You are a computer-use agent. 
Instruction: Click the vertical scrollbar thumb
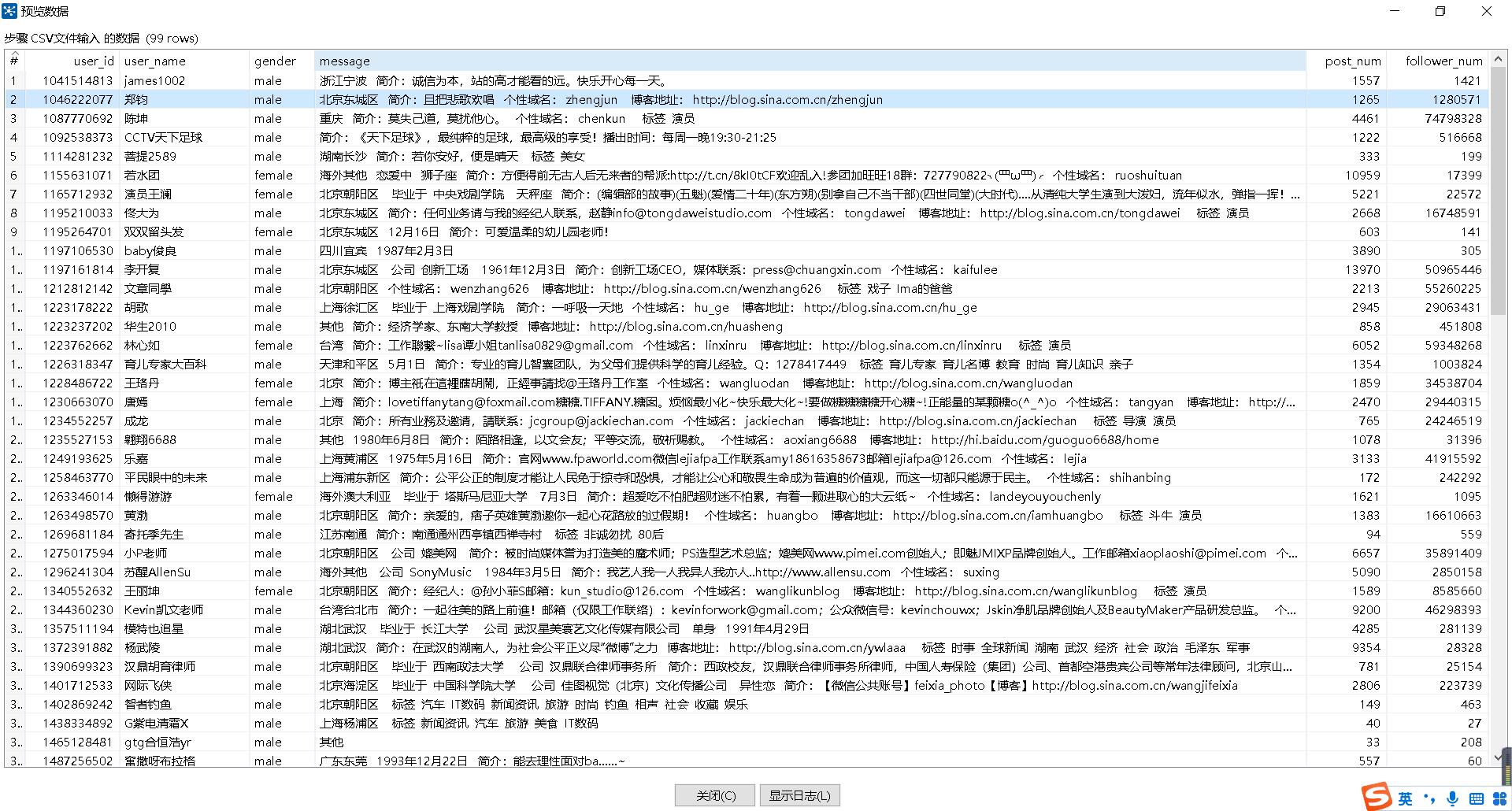point(1499,191)
